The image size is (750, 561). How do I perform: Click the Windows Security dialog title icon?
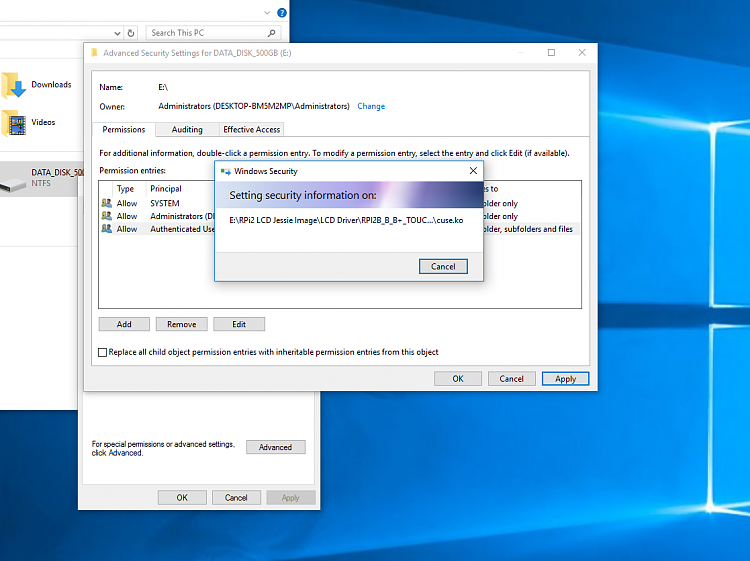226,171
